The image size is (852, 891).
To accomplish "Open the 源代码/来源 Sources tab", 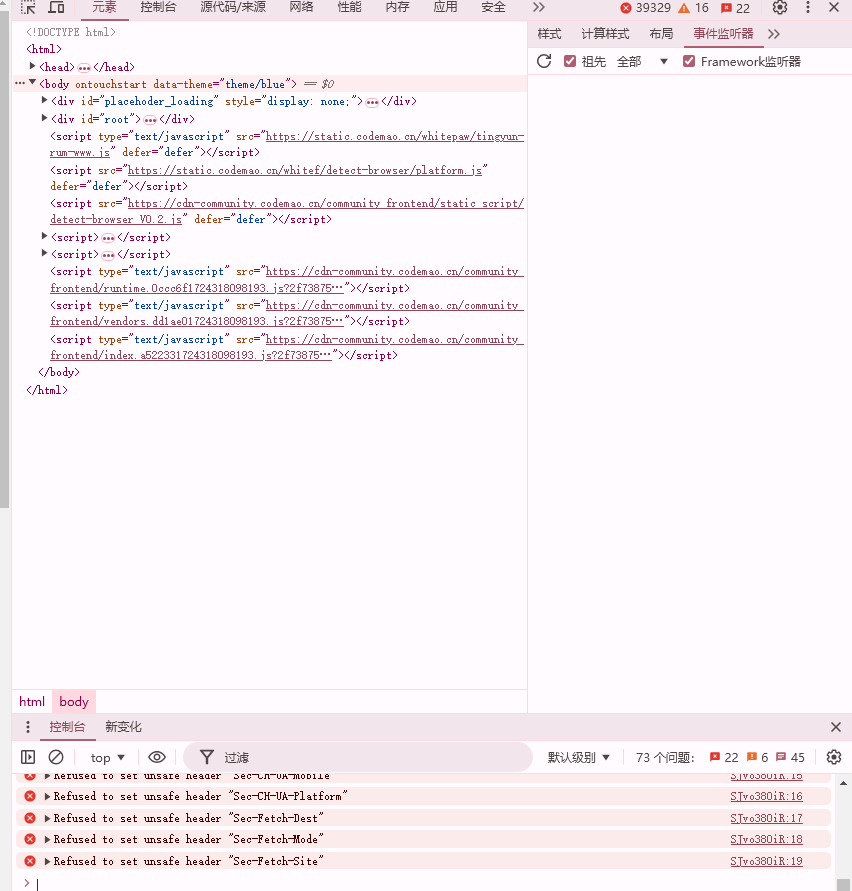I will 233,7.
